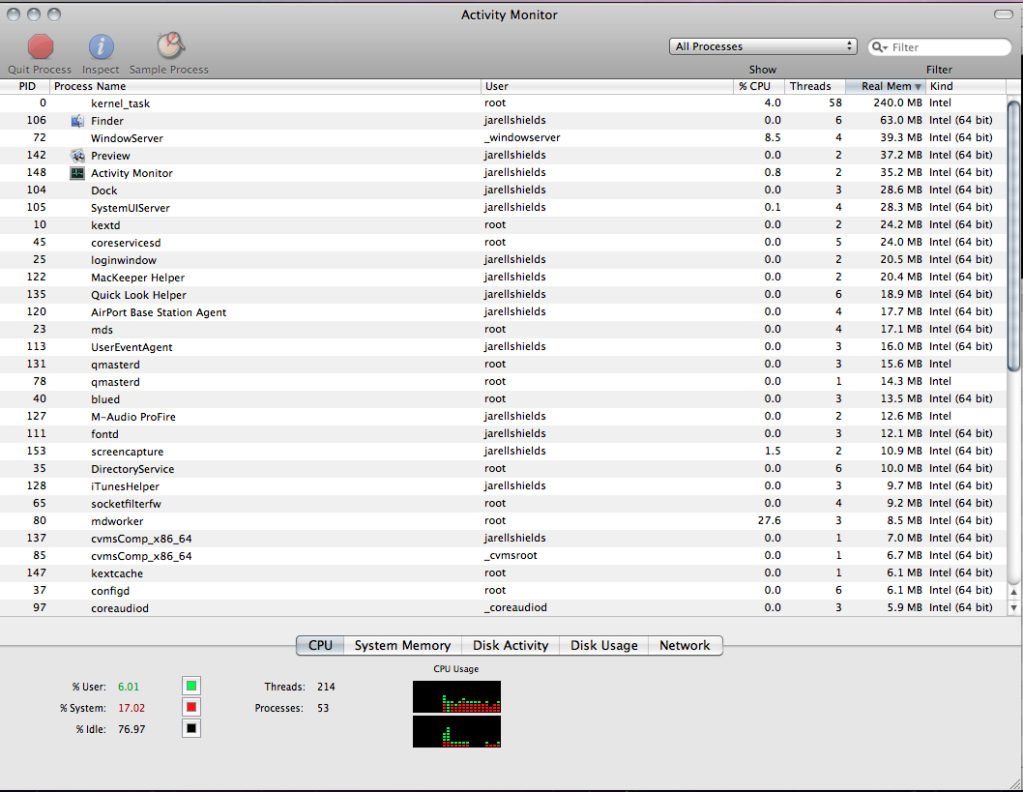Click the scrollbar down arrow
Image resolution: width=1023 pixels, height=792 pixels.
click(x=1013, y=607)
